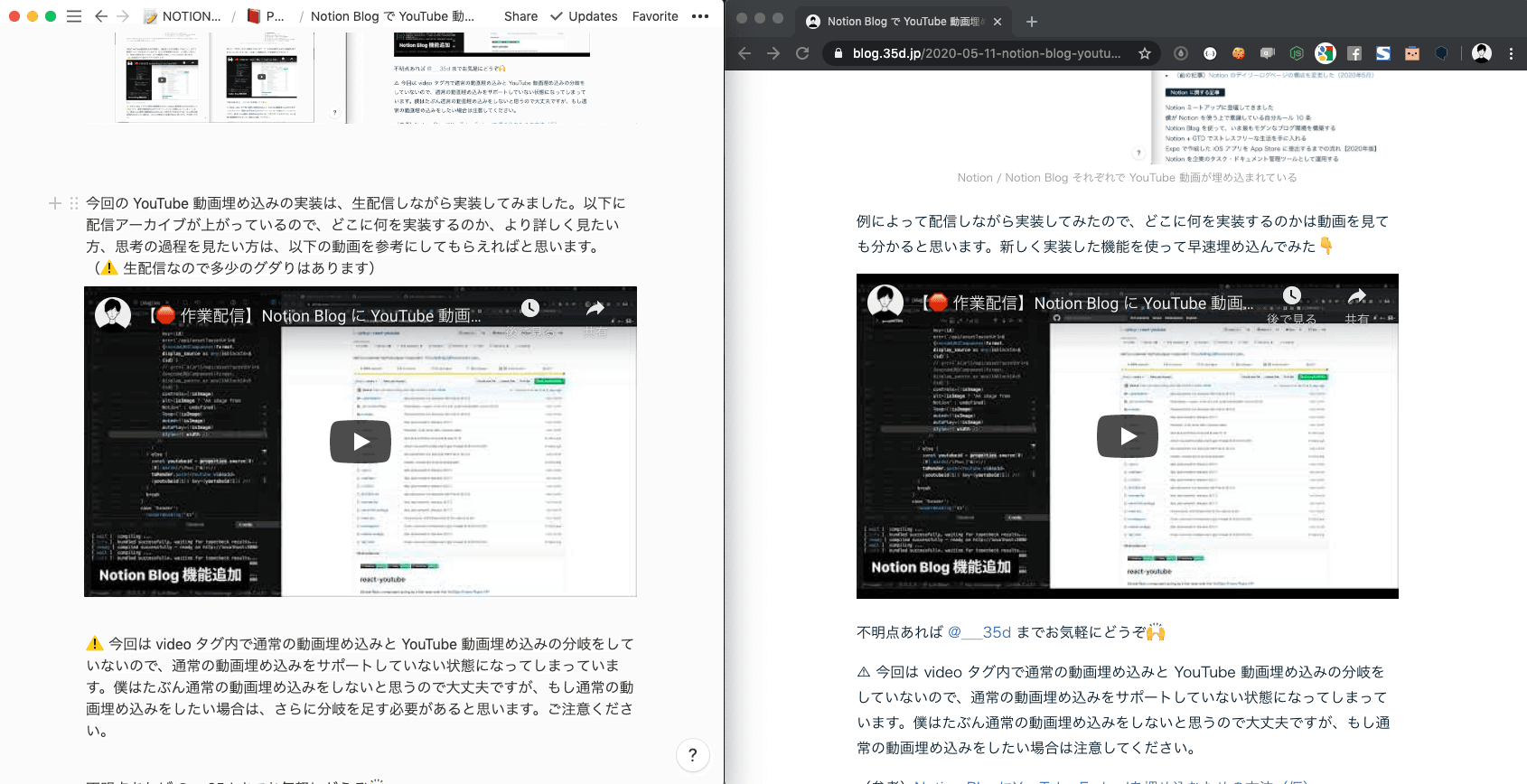This screenshot has width=1527, height=784.
Task: Click Watch later clock on Notion video
Action: 530,309
